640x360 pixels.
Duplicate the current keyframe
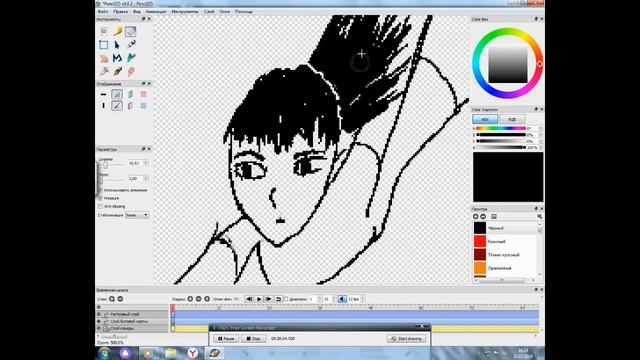(x=207, y=299)
